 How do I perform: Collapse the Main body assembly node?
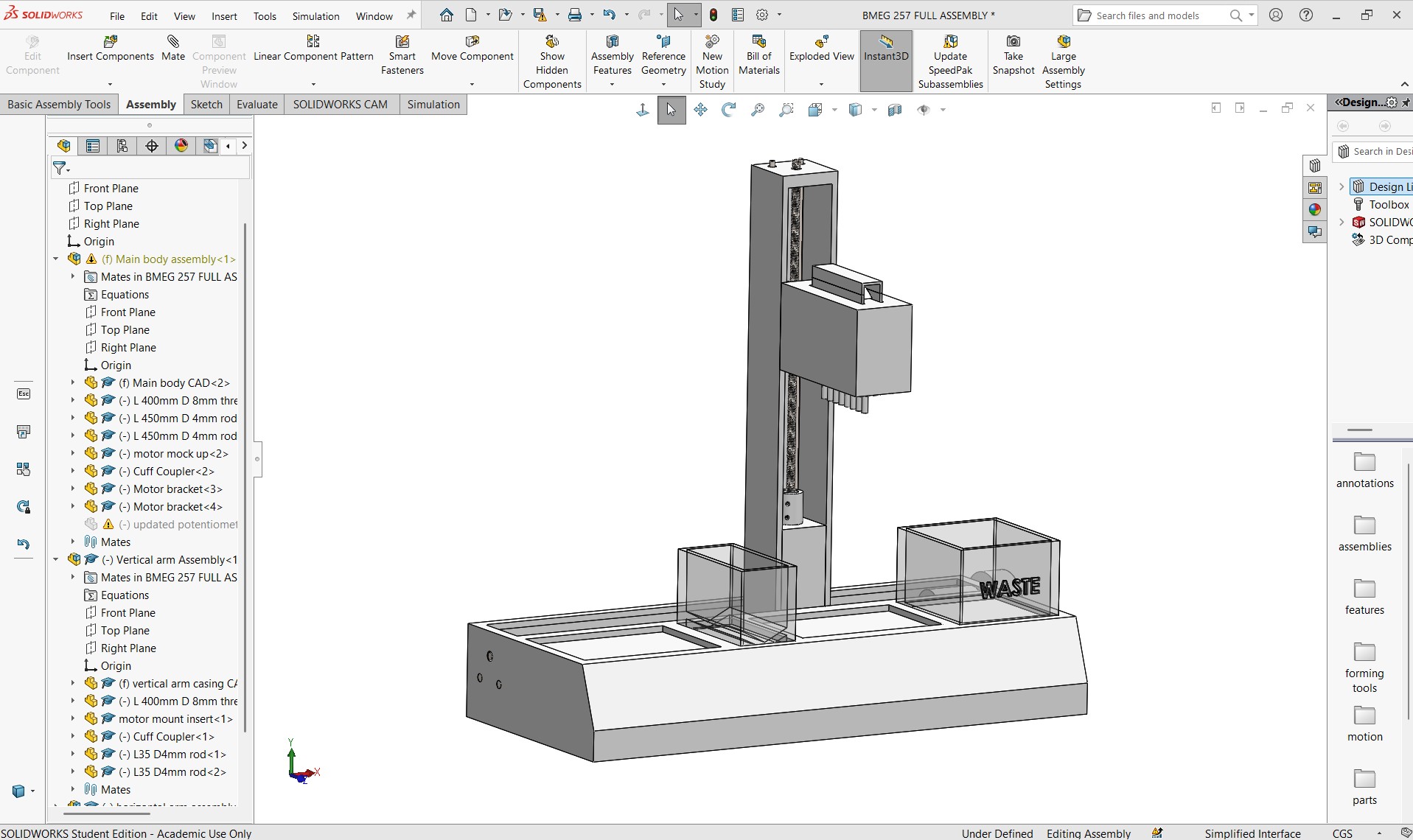coord(56,259)
